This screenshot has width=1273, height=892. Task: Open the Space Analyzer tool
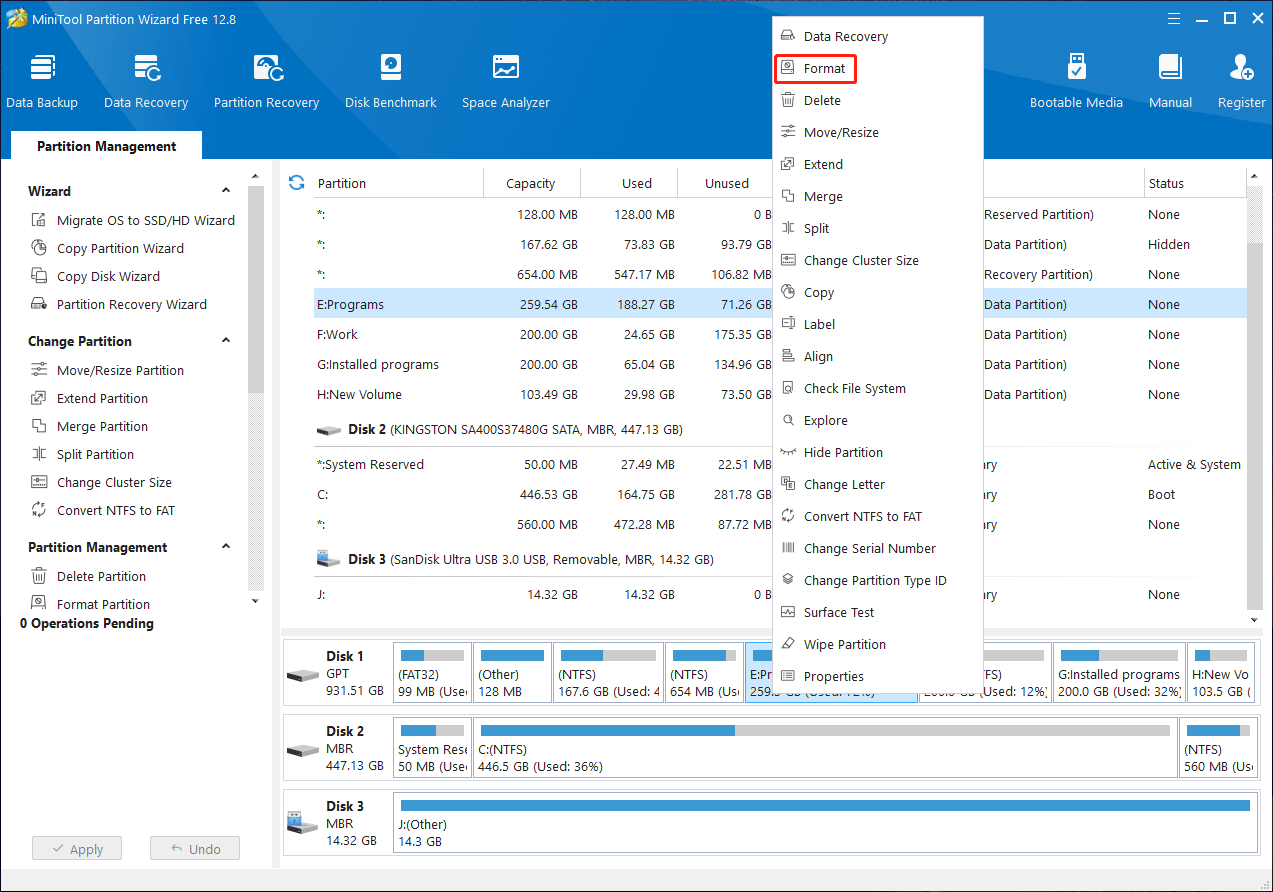click(505, 78)
